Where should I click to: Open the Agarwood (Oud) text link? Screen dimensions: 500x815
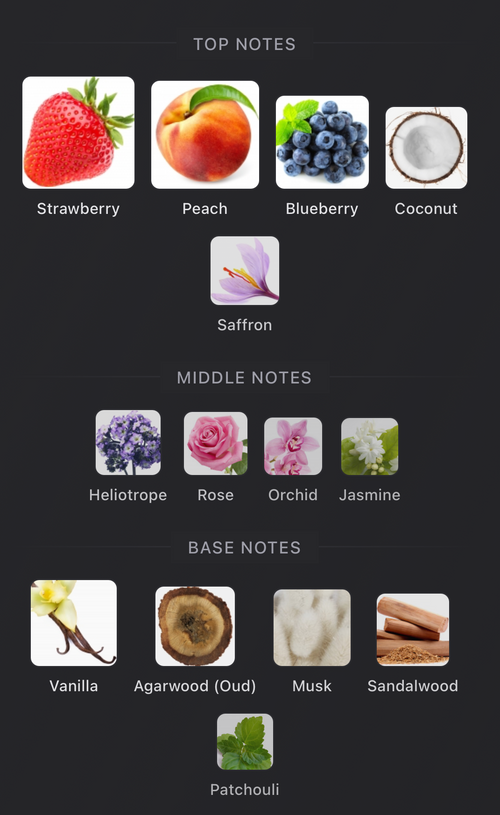pyautogui.click(x=195, y=686)
